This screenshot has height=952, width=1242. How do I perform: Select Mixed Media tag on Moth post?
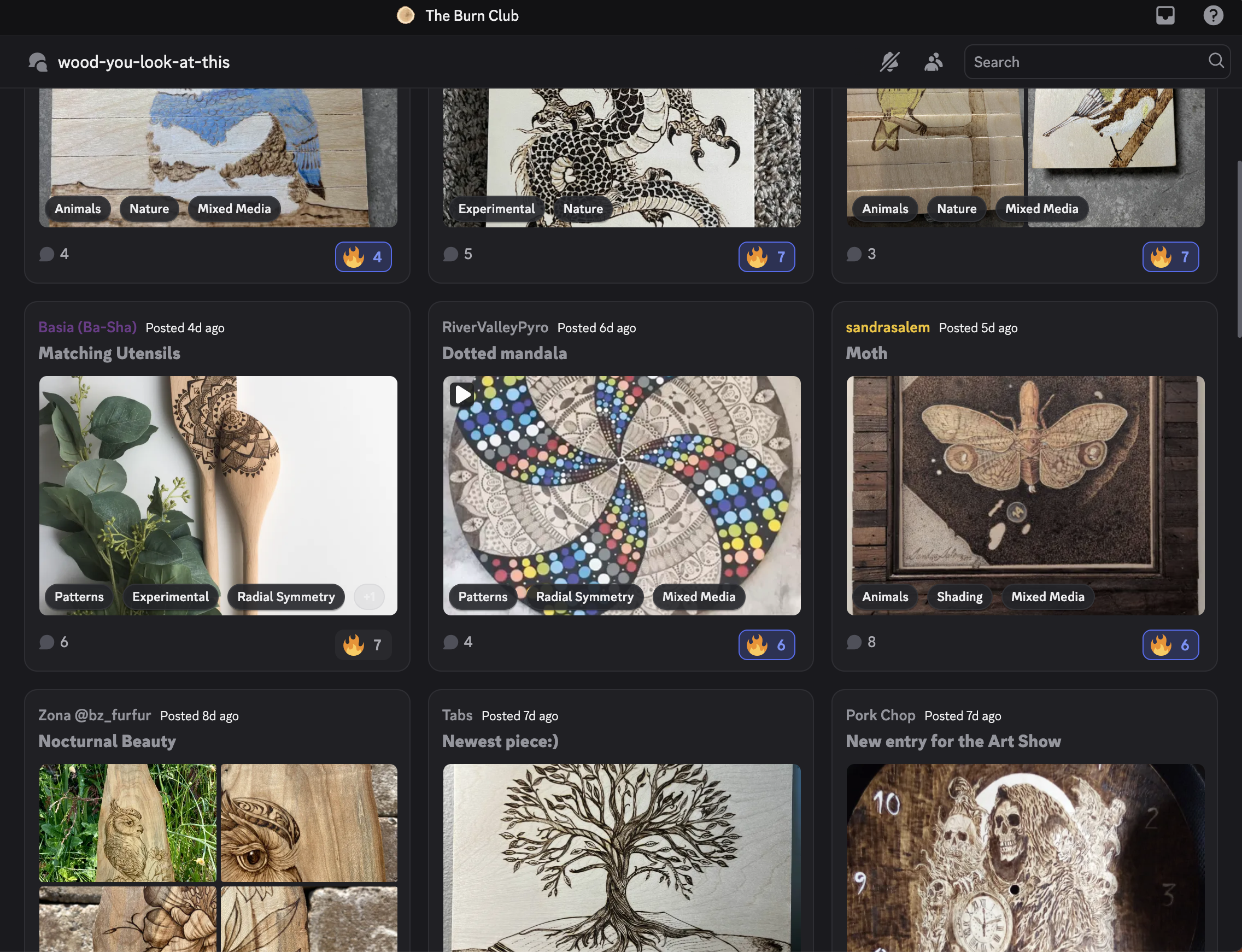pyautogui.click(x=1047, y=597)
